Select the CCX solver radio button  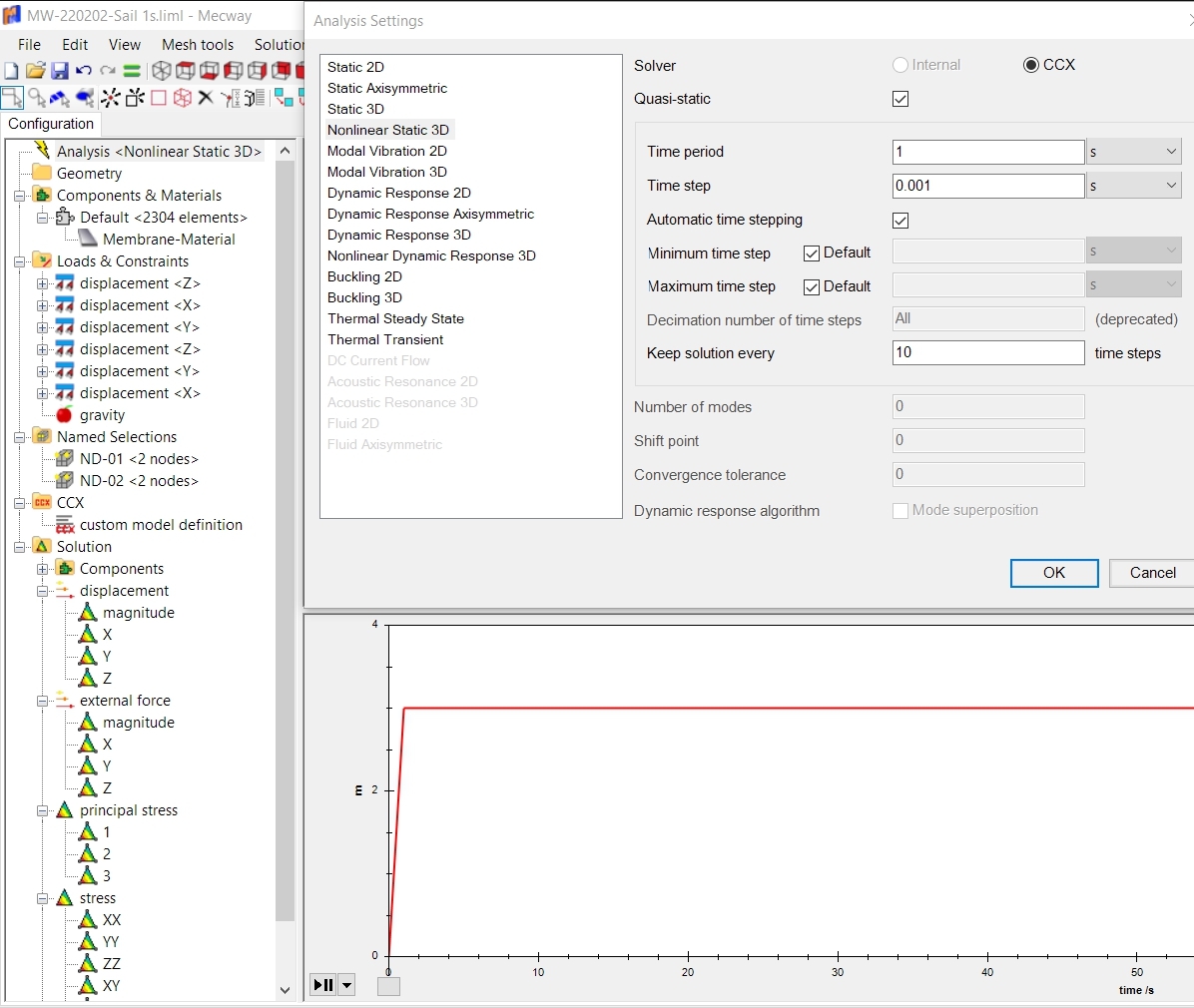(x=1031, y=65)
